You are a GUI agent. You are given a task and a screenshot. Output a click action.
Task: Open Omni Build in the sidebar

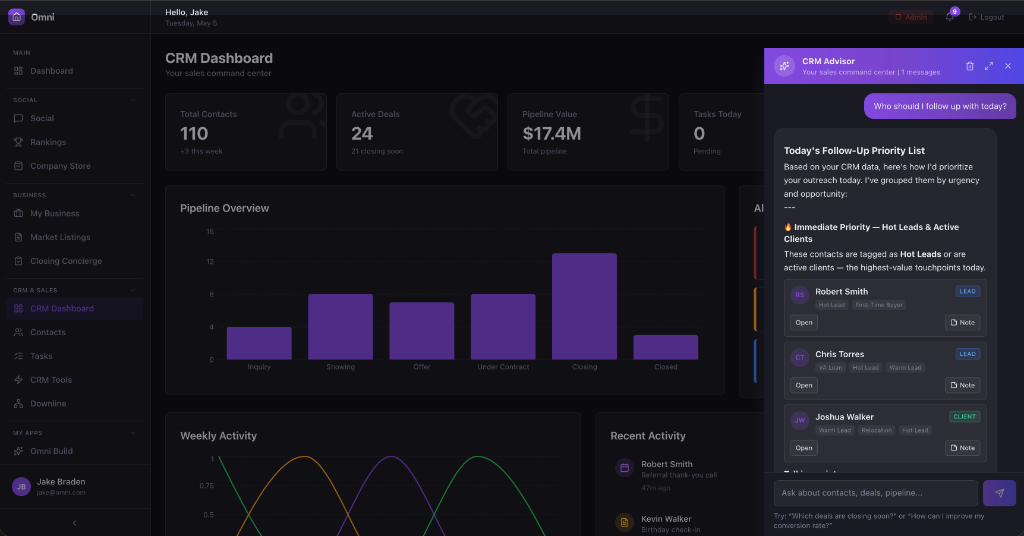tap(74, 451)
